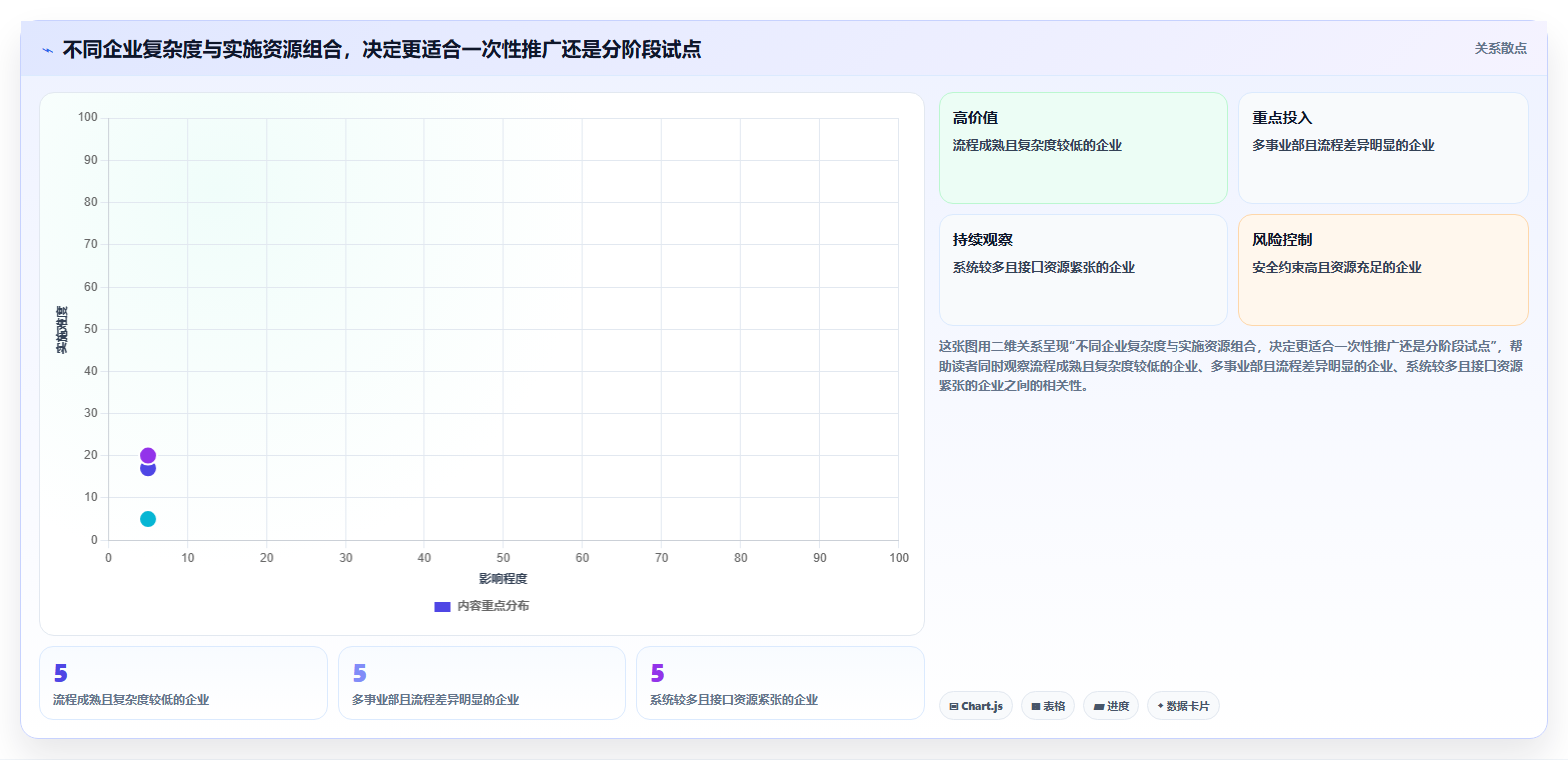This screenshot has width=1568, height=760.
Task: Click the x-axis tick label 50
Action: [503, 558]
